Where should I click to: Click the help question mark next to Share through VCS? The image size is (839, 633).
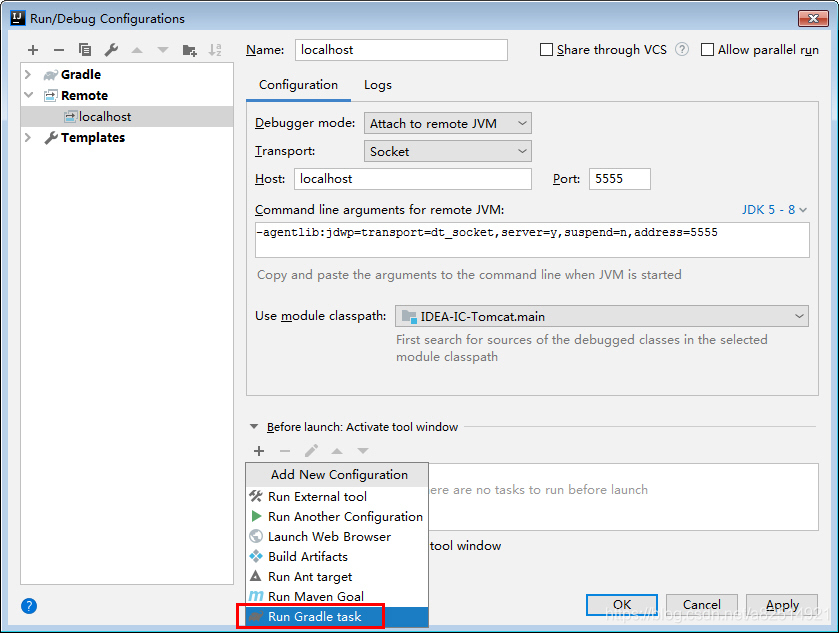point(682,49)
